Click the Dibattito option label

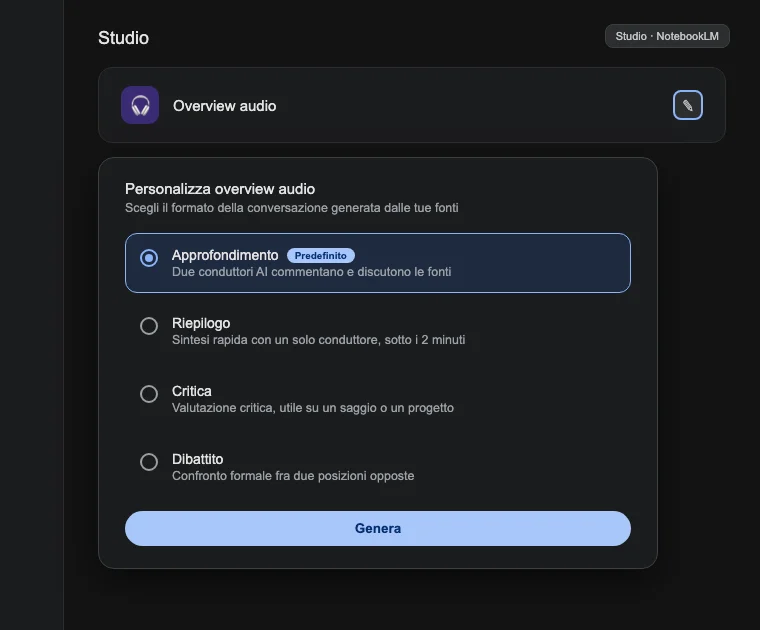point(197,459)
